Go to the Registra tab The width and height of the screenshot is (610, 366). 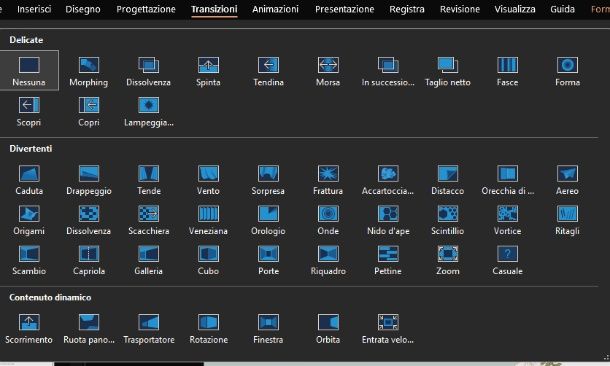click(x=407, y=9)
